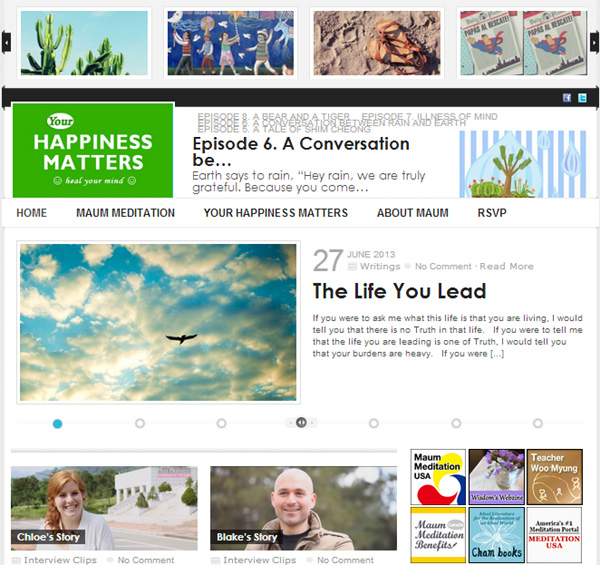Click the cactus photo thumbnail
600x565 pixels.
[x=84, y=43]
